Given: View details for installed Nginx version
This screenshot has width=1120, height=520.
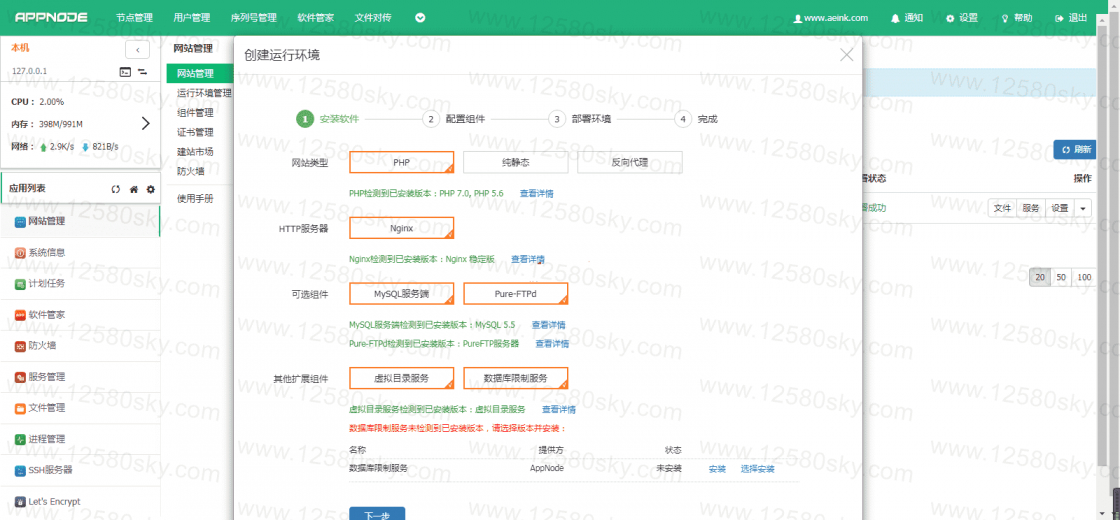Looking at the screenshot, I should tap(528, 259).
